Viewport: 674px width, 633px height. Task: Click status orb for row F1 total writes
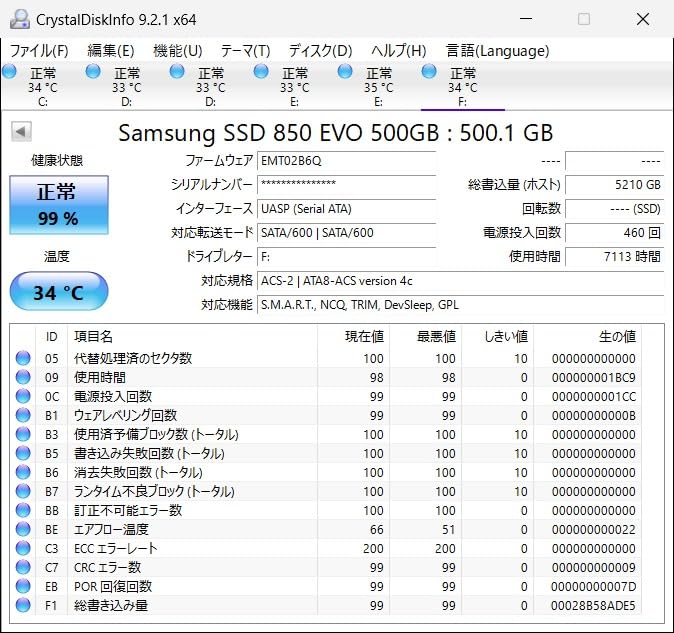tap(23, 606)
